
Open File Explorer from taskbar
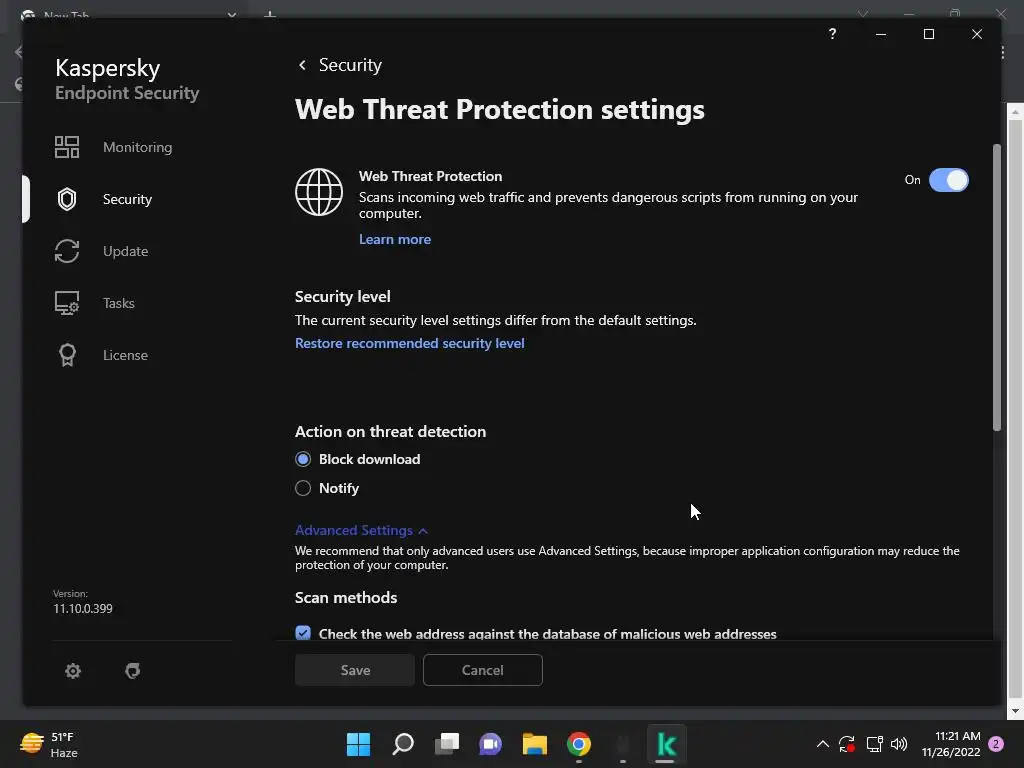pos(535,744)
